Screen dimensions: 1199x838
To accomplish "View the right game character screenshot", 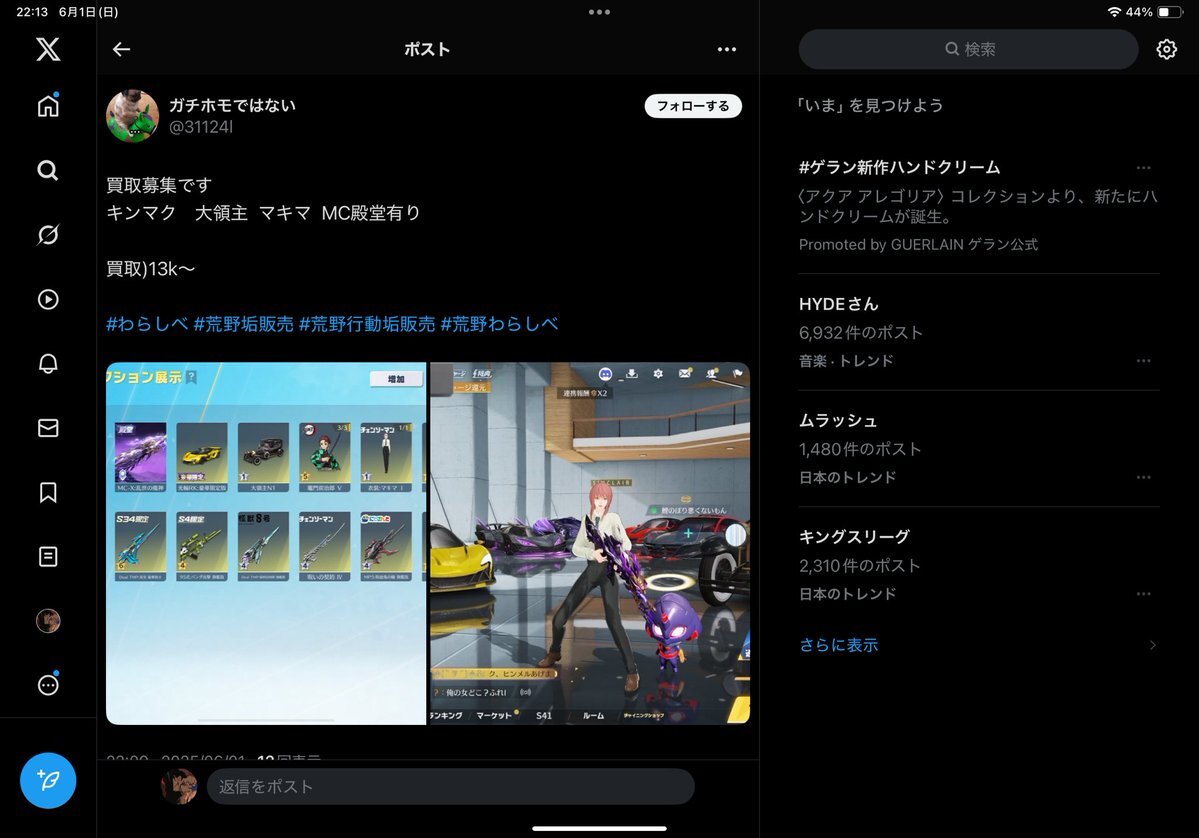I will point(590,544).
